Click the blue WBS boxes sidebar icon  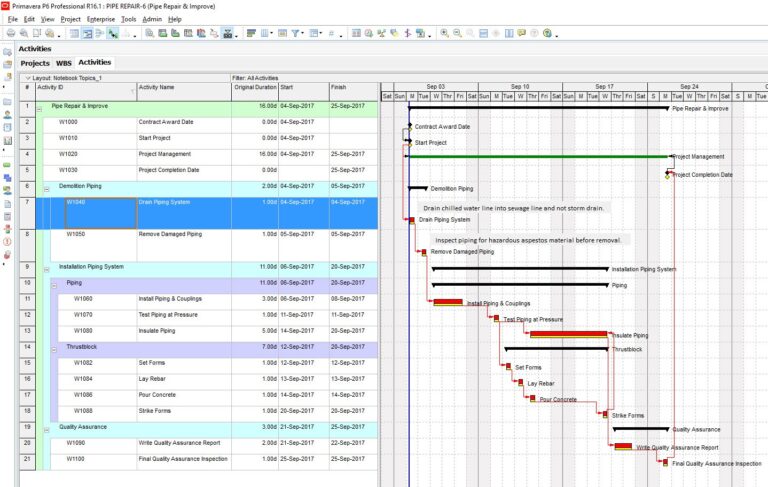tap(7, 178)
